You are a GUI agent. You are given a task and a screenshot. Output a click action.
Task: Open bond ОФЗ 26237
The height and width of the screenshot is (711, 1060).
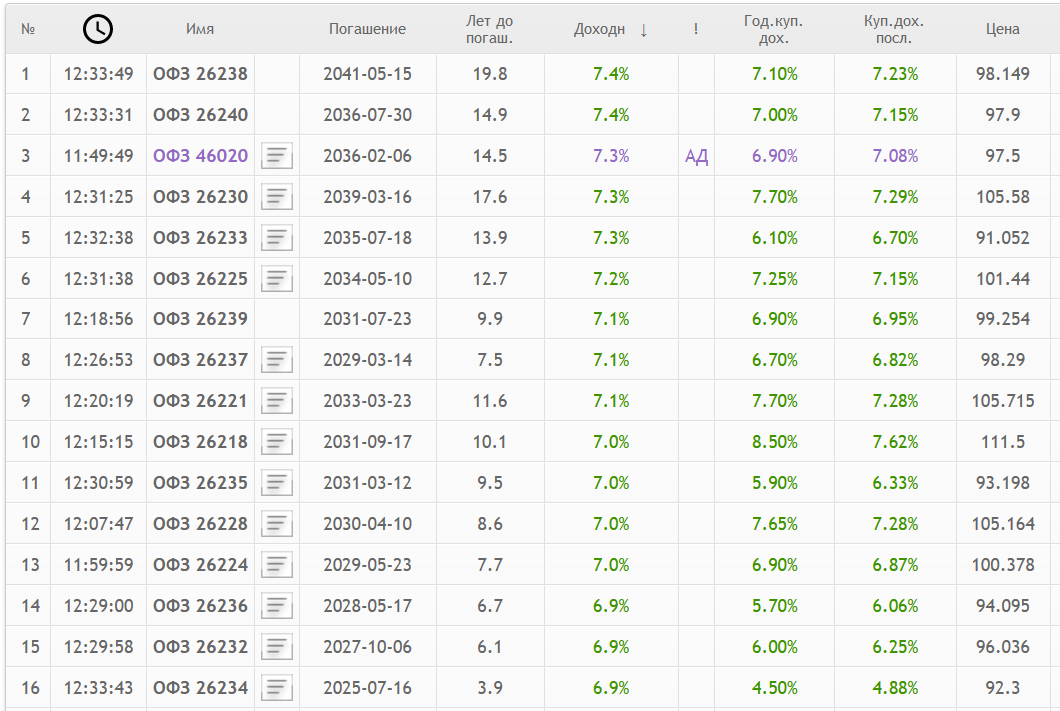tap(200, 360)
